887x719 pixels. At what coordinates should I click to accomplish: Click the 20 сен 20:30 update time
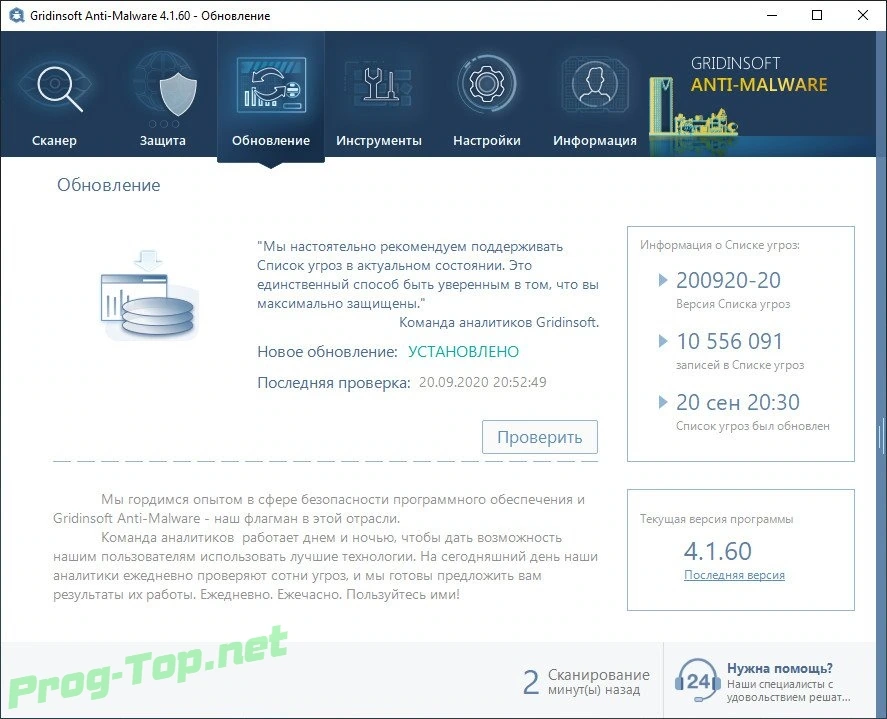point(738,402)
